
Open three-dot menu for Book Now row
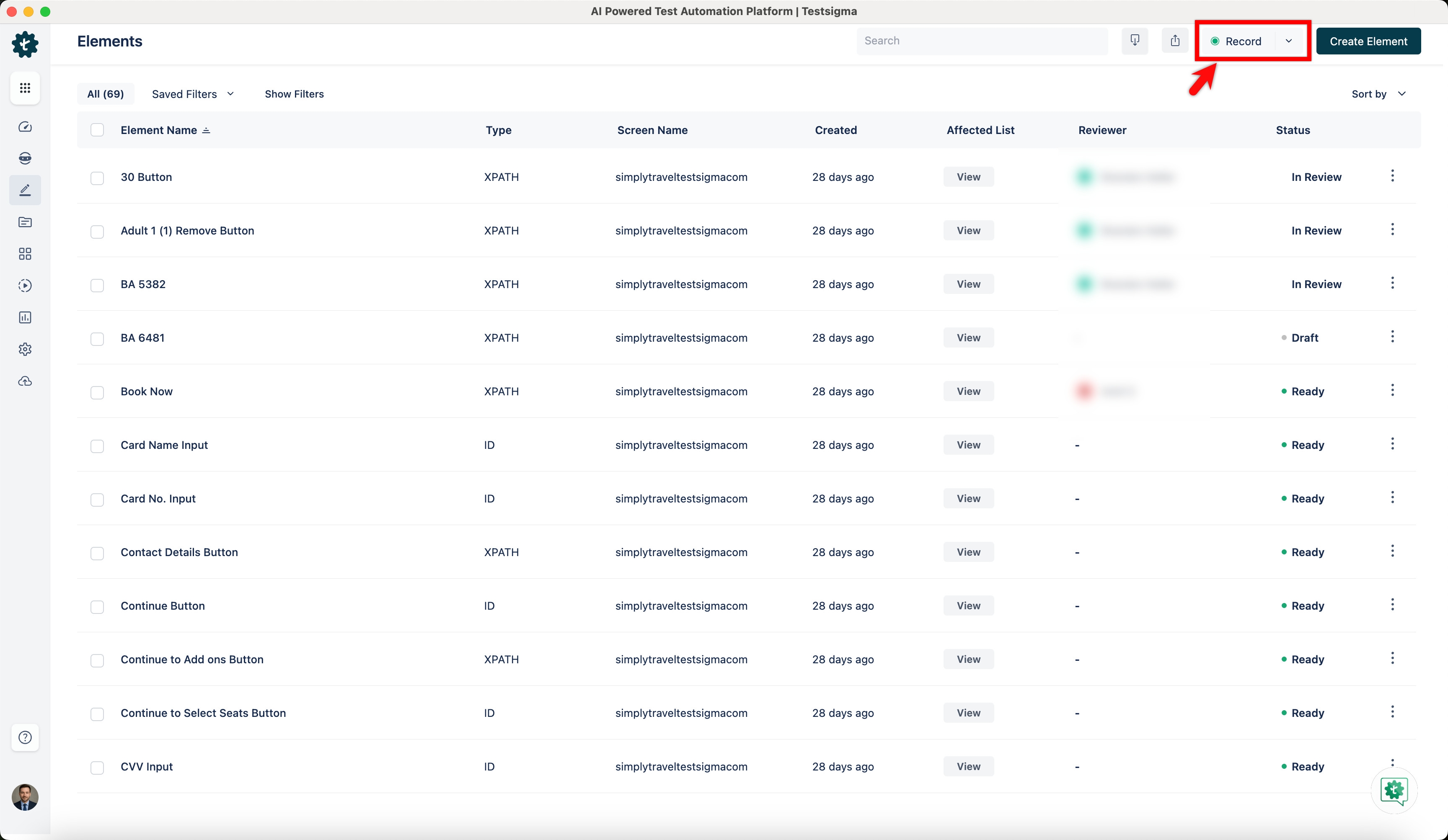coord(1392,390)
